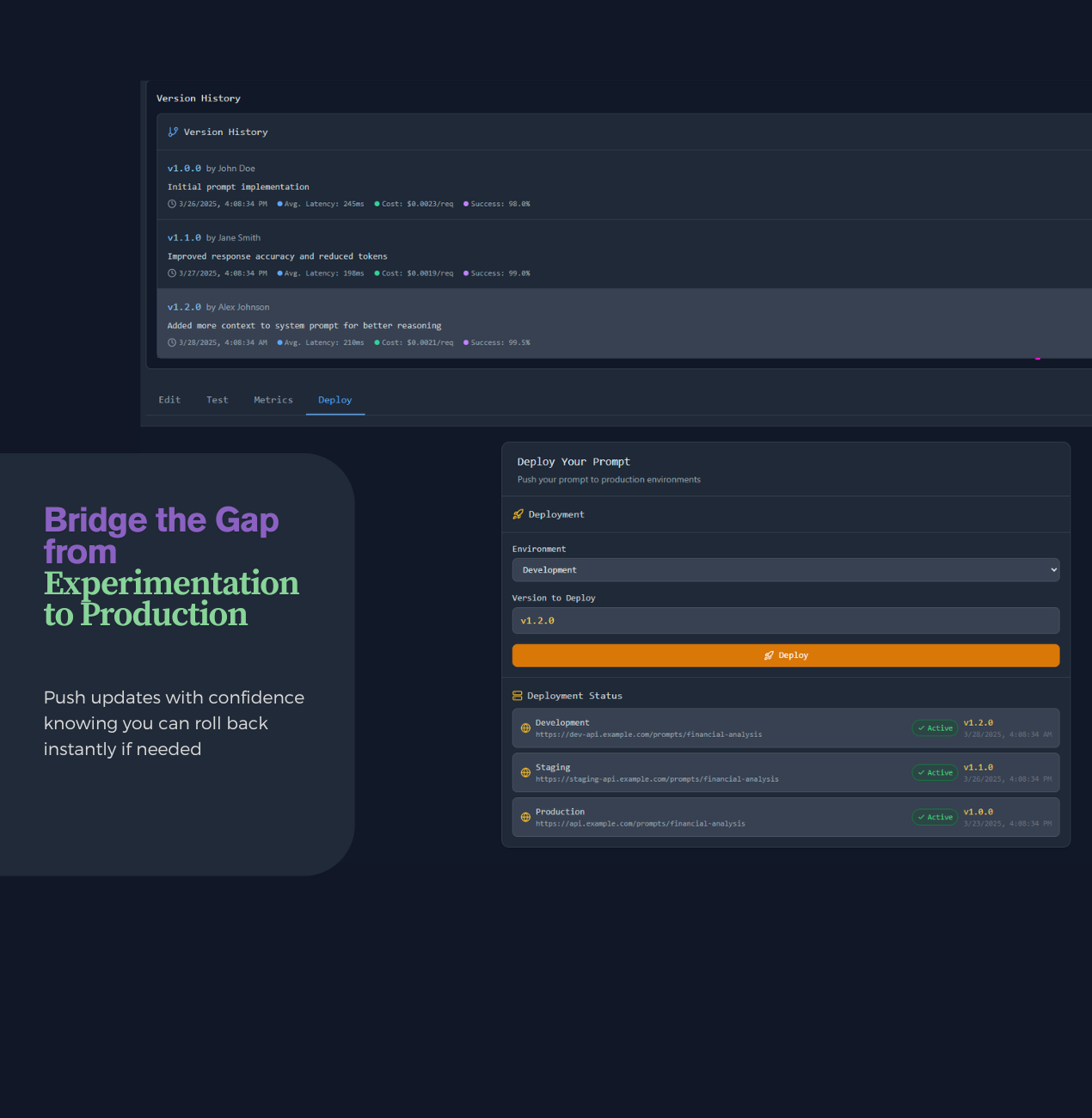This screenshot has height=1118, width=1092.
Task: Click 'Cost: $0.0023/req' value
Action: (x=418, y=204)
